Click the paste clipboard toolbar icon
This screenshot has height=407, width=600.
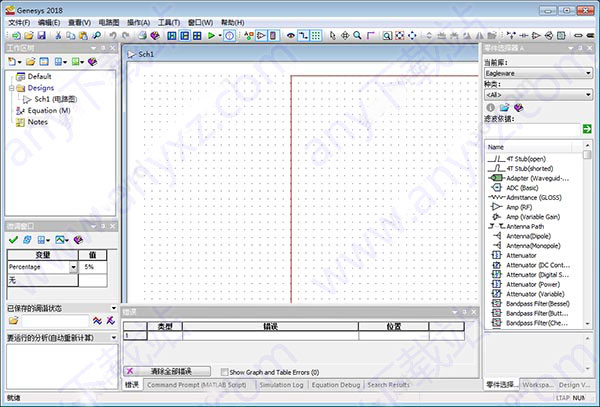tap(83, 36)
